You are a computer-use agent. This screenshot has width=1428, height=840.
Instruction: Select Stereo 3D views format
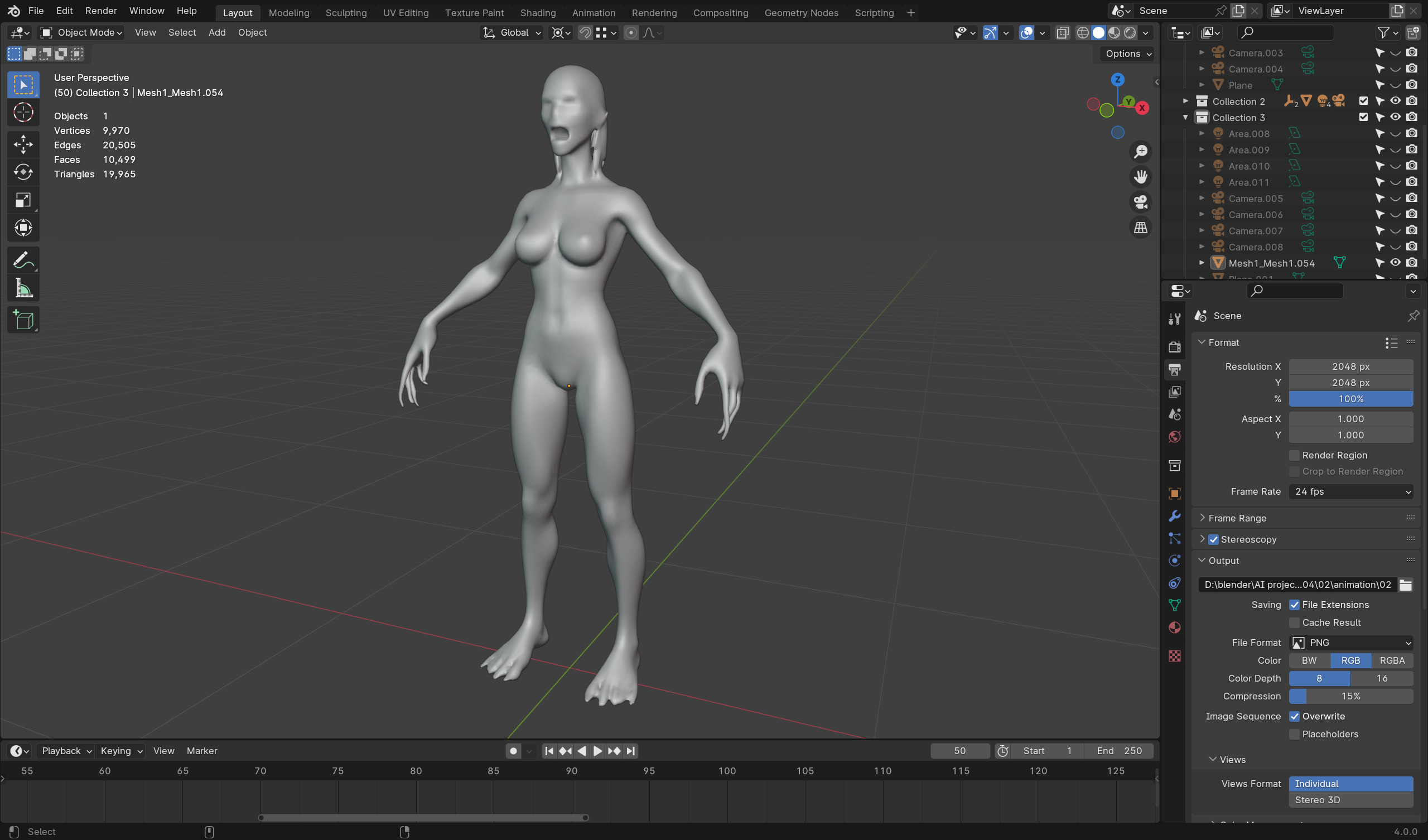point(1351,800)
